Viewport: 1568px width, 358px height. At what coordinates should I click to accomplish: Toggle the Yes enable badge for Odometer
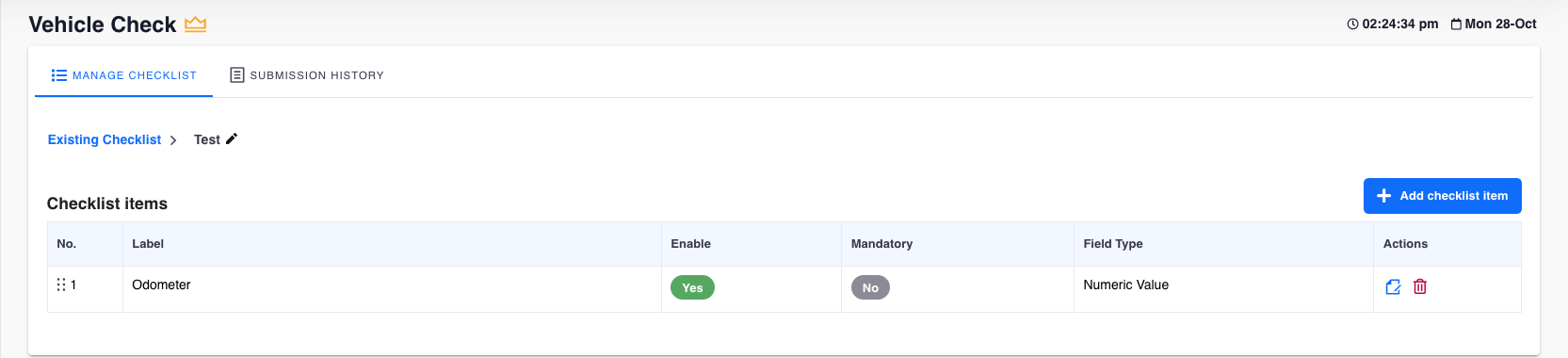[692, 287]
